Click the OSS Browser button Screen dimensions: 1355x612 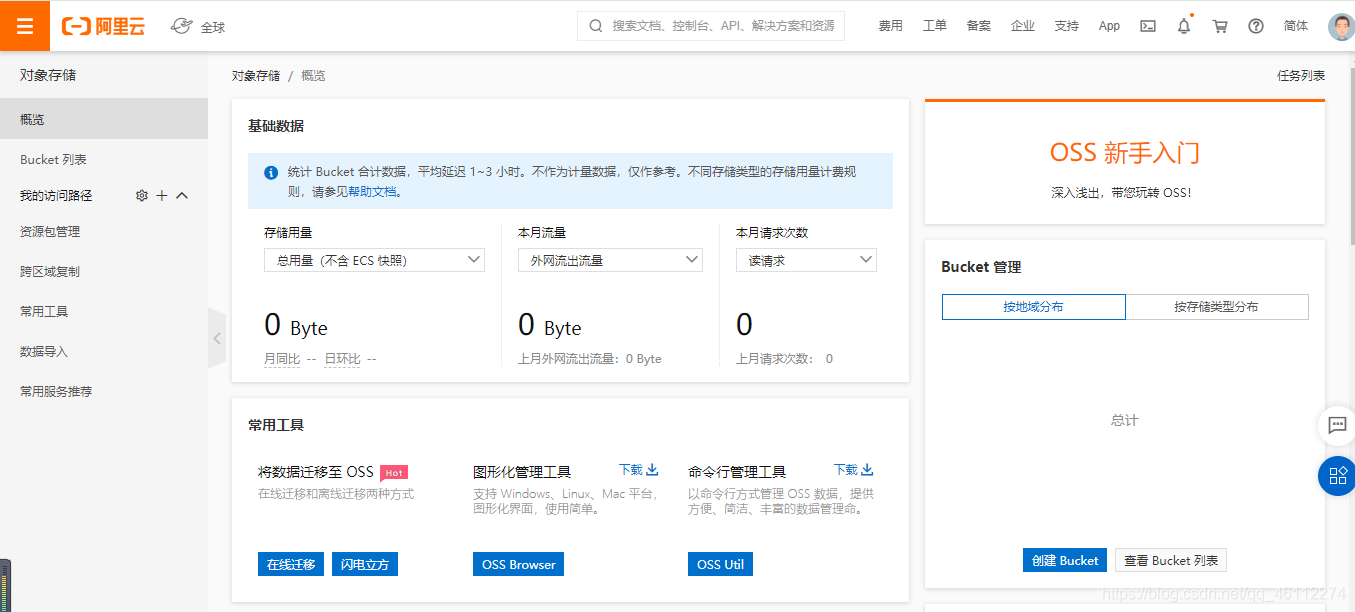click(518, 564)
